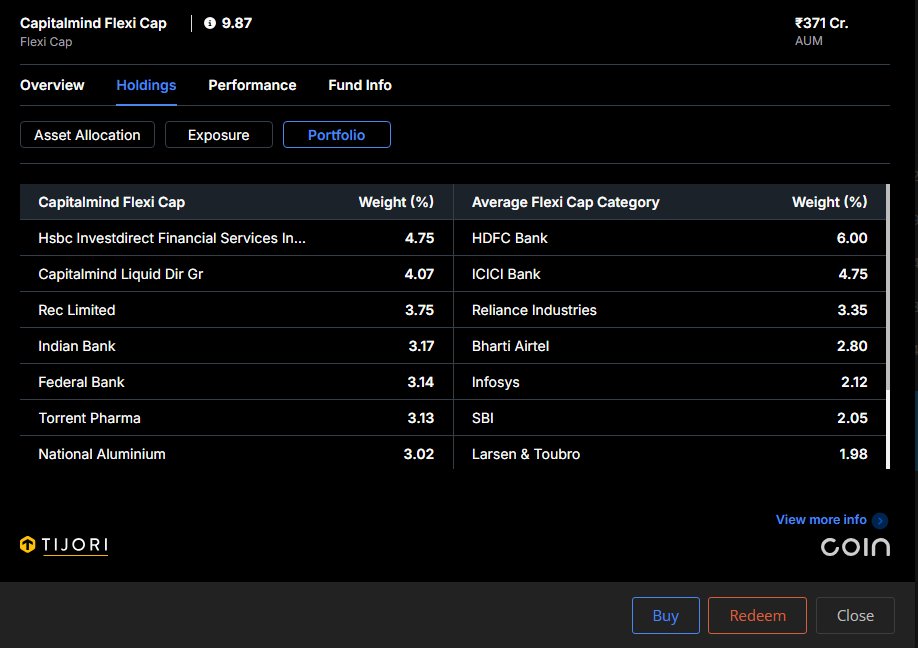The height and width of the screenshot is (648, 918).
Task: Click the 4.07 weight for Capitalmind Liquid
Action: pyautogui.click(x=419, y=274)
